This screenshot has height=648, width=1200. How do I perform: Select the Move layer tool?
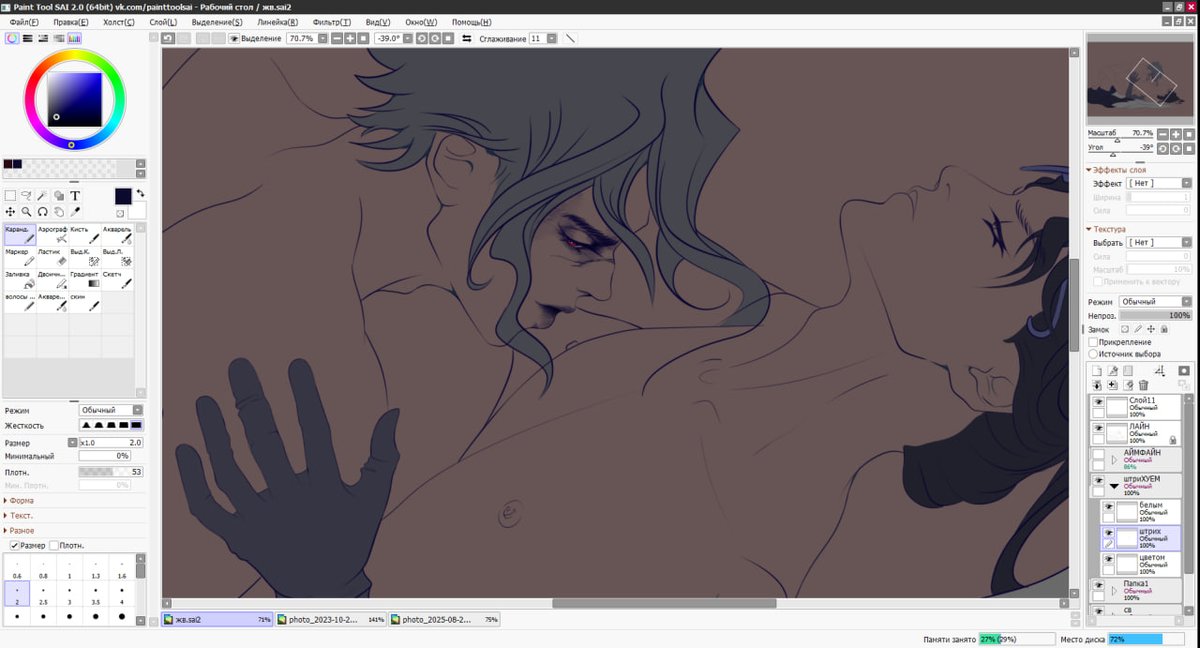click(10, 212)
